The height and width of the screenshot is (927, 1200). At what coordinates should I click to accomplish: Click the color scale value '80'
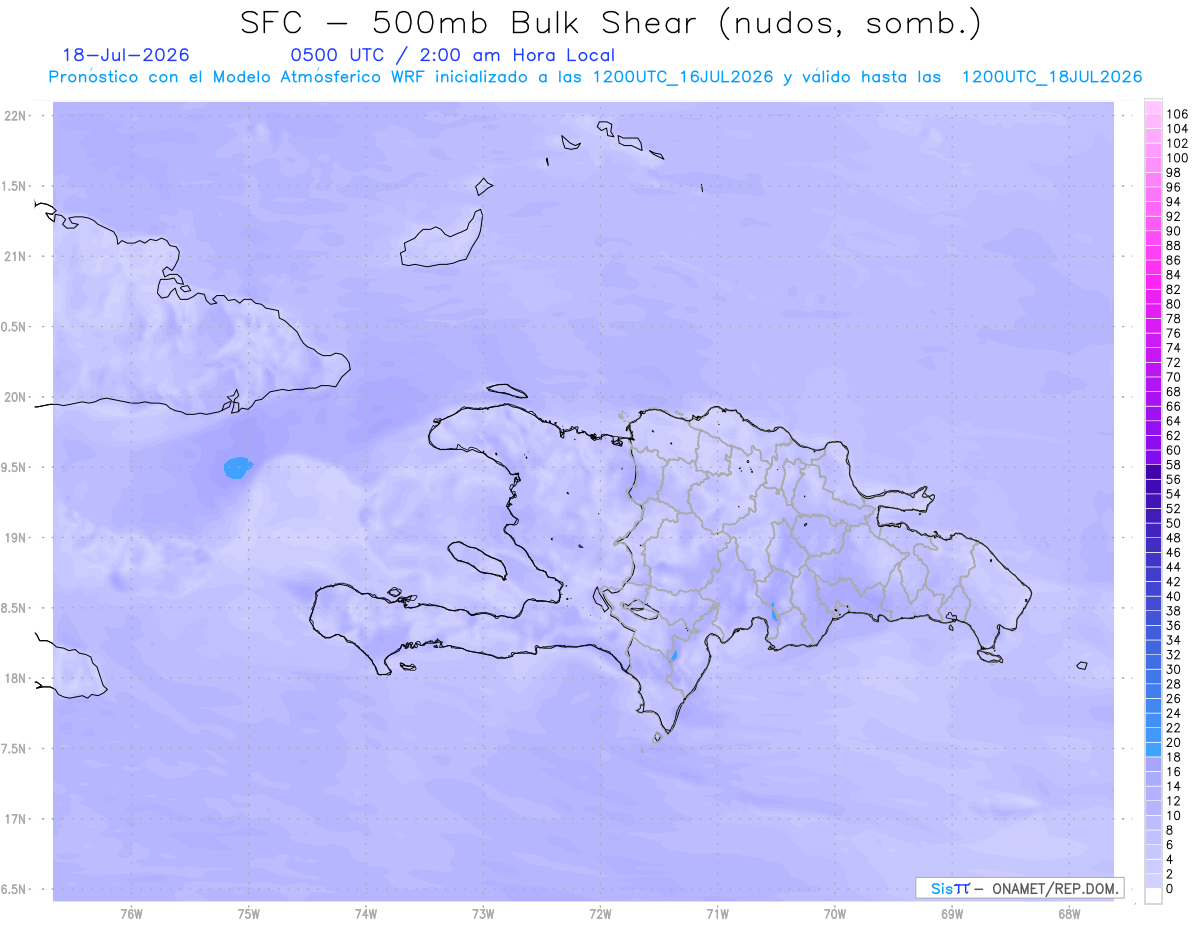click(1174, 304)
